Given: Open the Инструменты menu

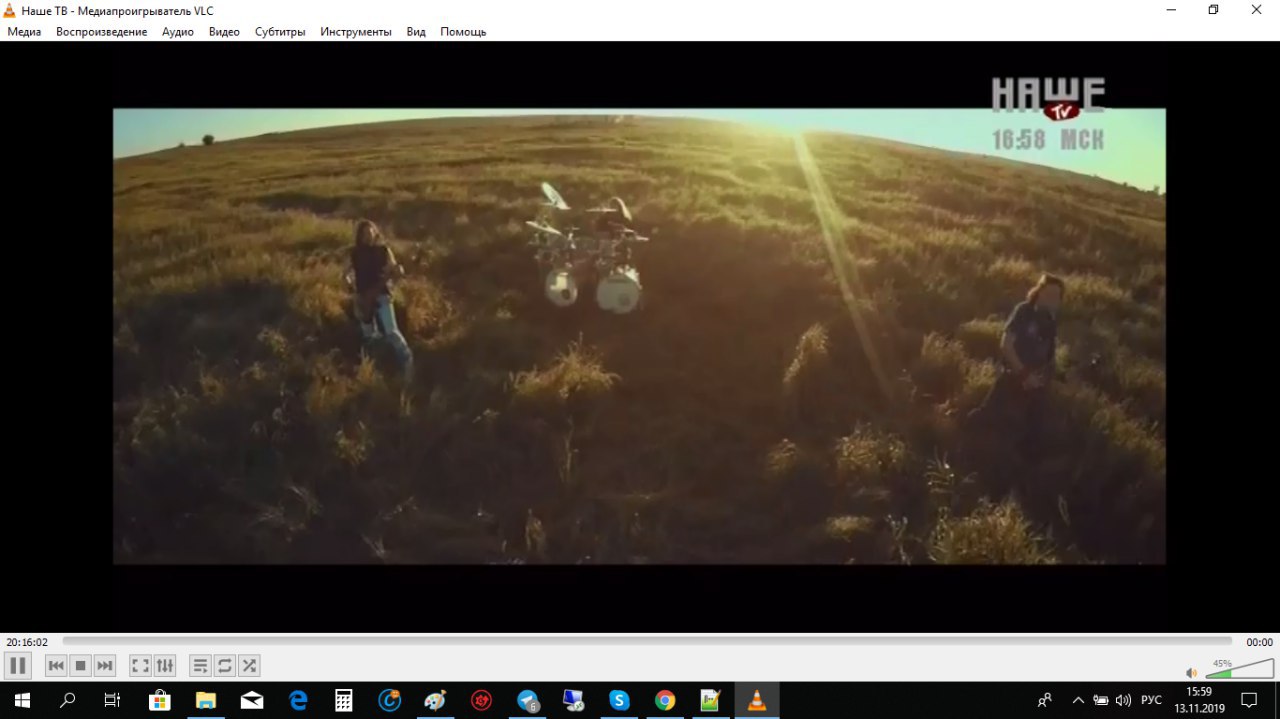Looking at the screenshot, I should point(356,32).
